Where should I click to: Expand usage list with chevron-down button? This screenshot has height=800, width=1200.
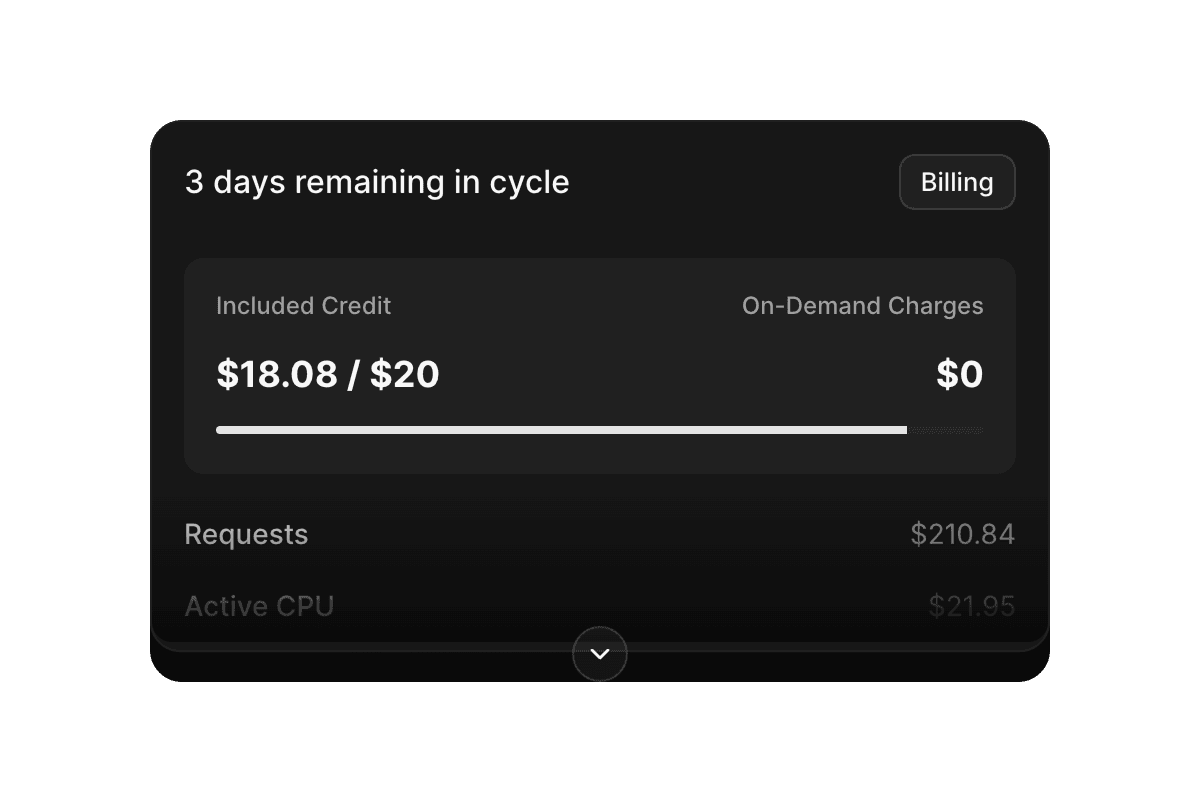600,654
